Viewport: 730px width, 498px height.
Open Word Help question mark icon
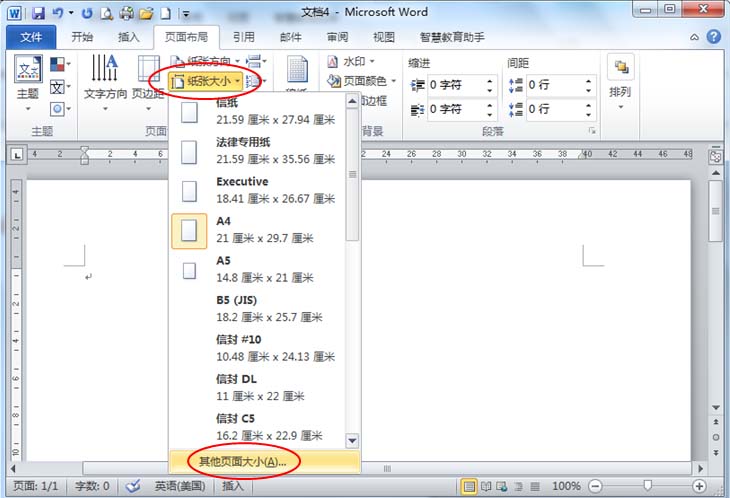(714, 37)
